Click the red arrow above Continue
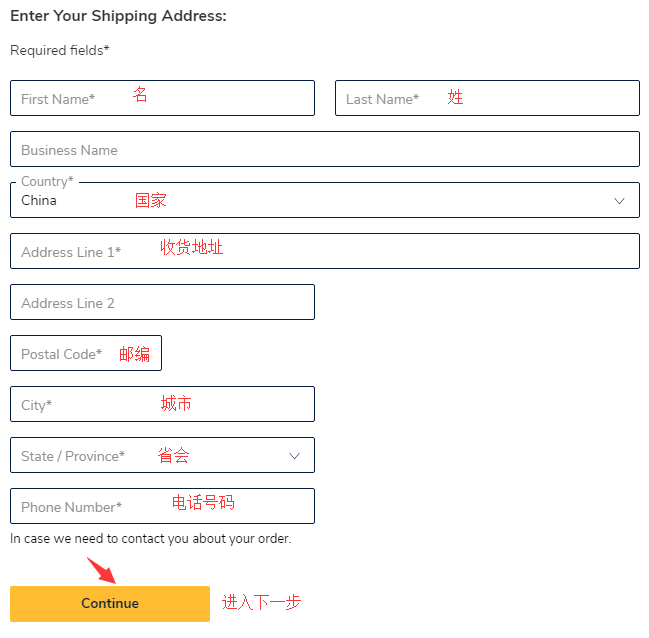This screenshot has width=649, height=638. click(x=101, y=570)
